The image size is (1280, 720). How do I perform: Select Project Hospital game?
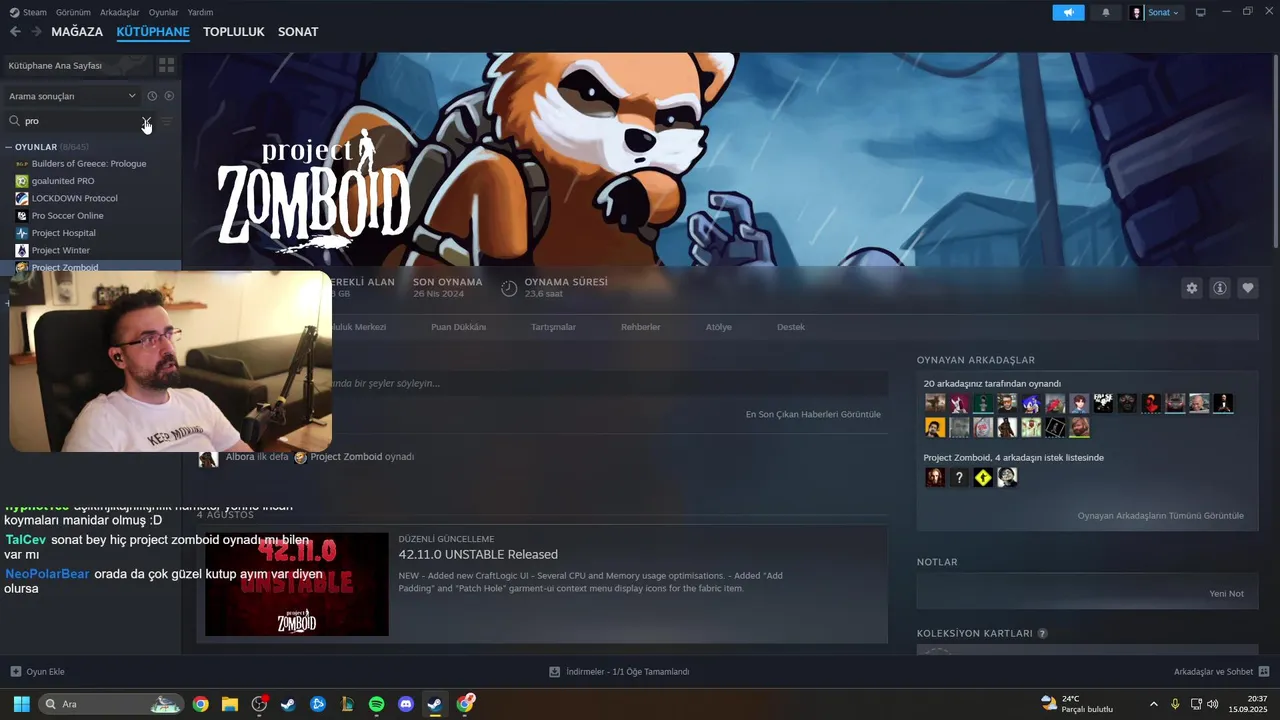click(x=64, y=233)
